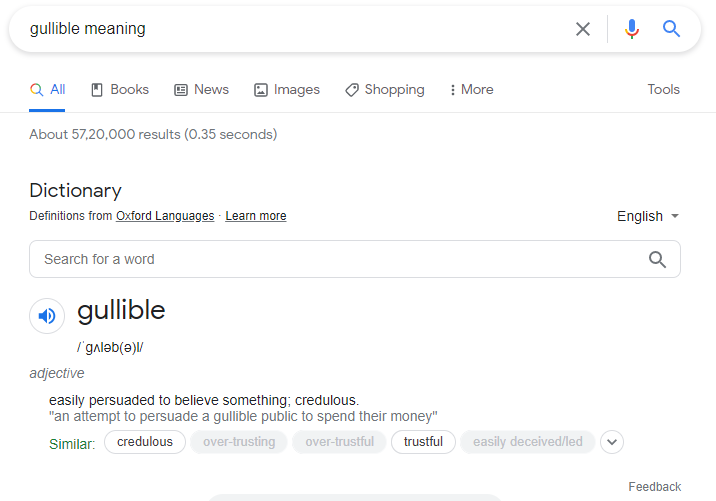The image size is (716, 501).
Task: Open the Images results tab
Action: click(x=287, y=89)
